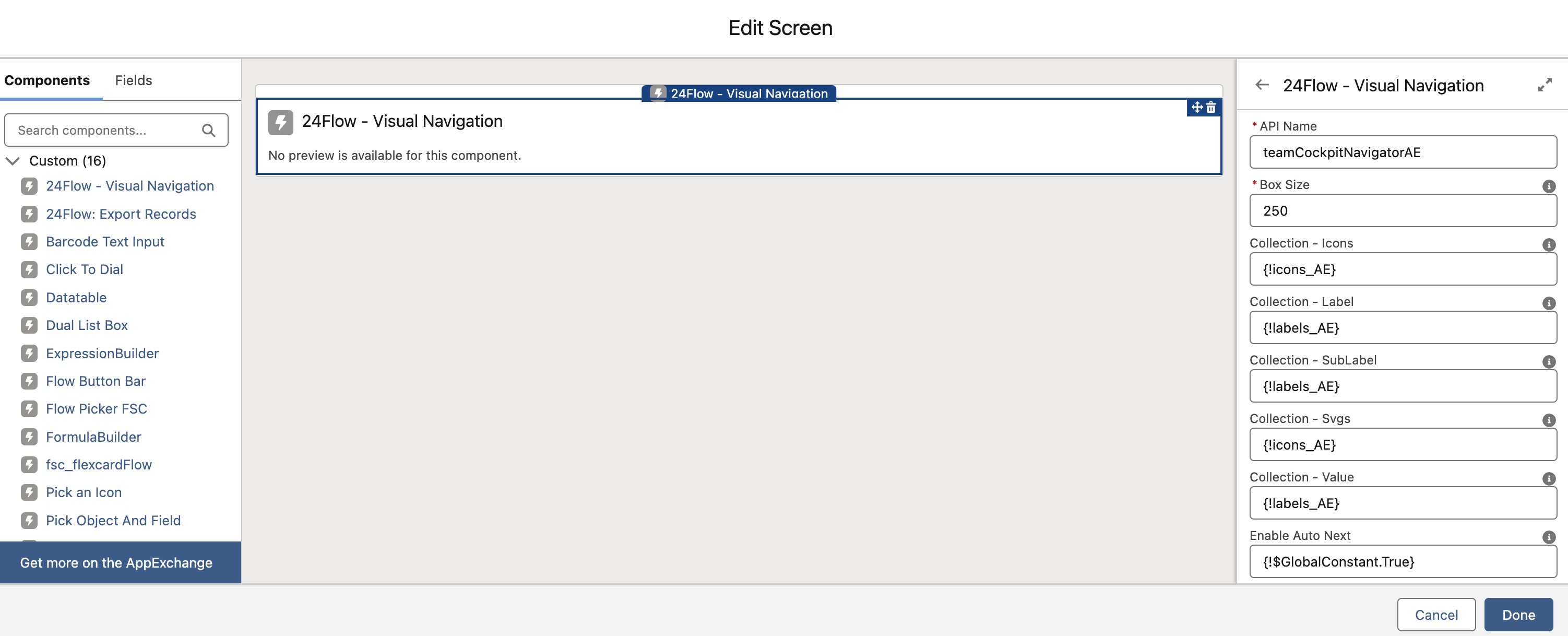Viewport: 1568px width, 636px height.
Task: Click the move handle icon on canvas component
Action: tap(1197, 108)
